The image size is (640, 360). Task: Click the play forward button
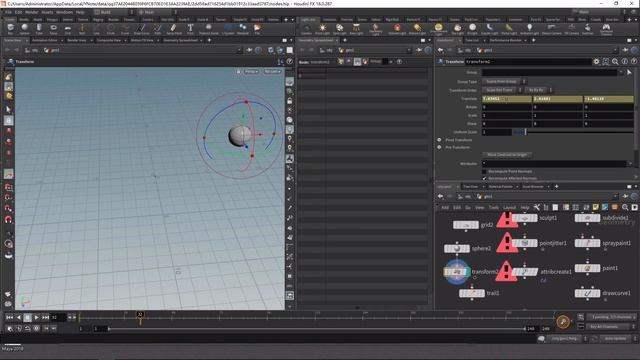point(36,317)
